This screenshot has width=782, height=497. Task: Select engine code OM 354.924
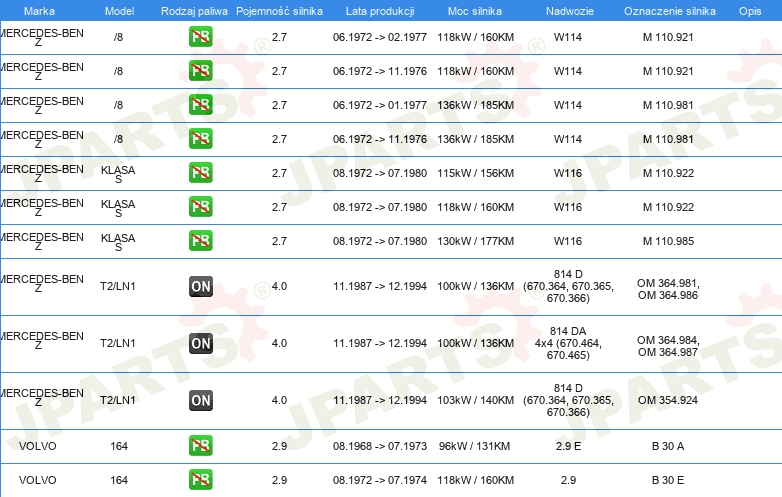668,400
